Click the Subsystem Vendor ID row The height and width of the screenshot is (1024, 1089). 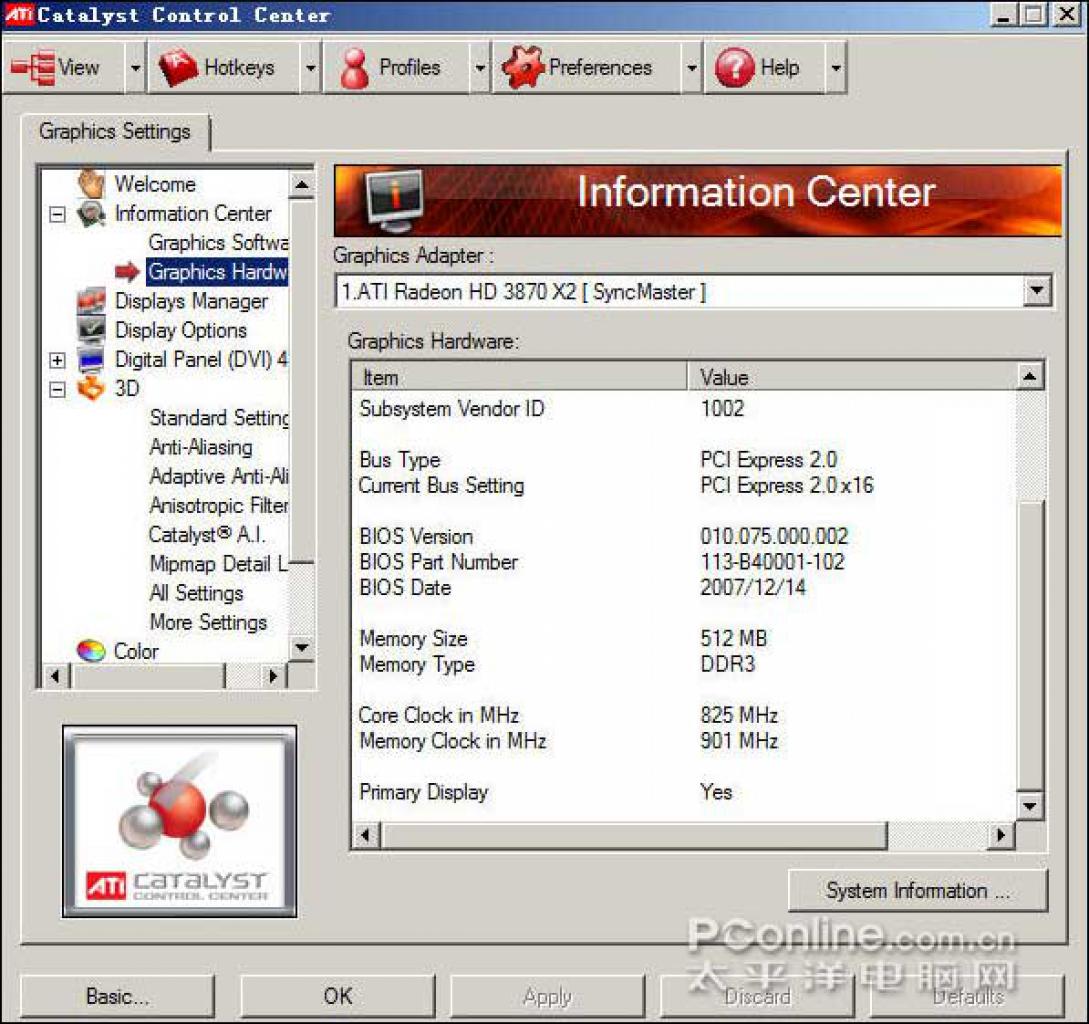(684, 408)
